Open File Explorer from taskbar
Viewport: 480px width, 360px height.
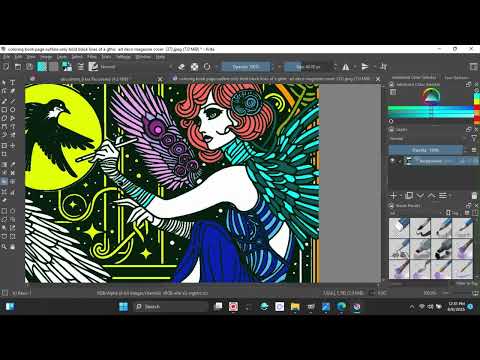coord(295,306)
